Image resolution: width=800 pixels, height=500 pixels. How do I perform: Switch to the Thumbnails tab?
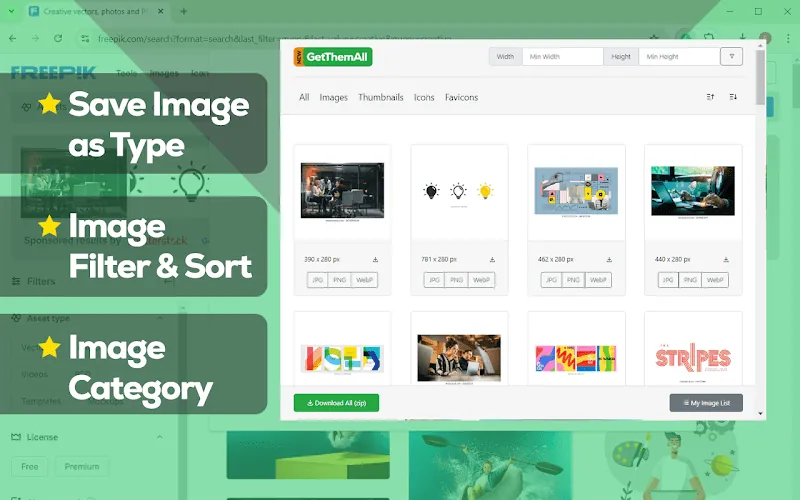[381, 97]
